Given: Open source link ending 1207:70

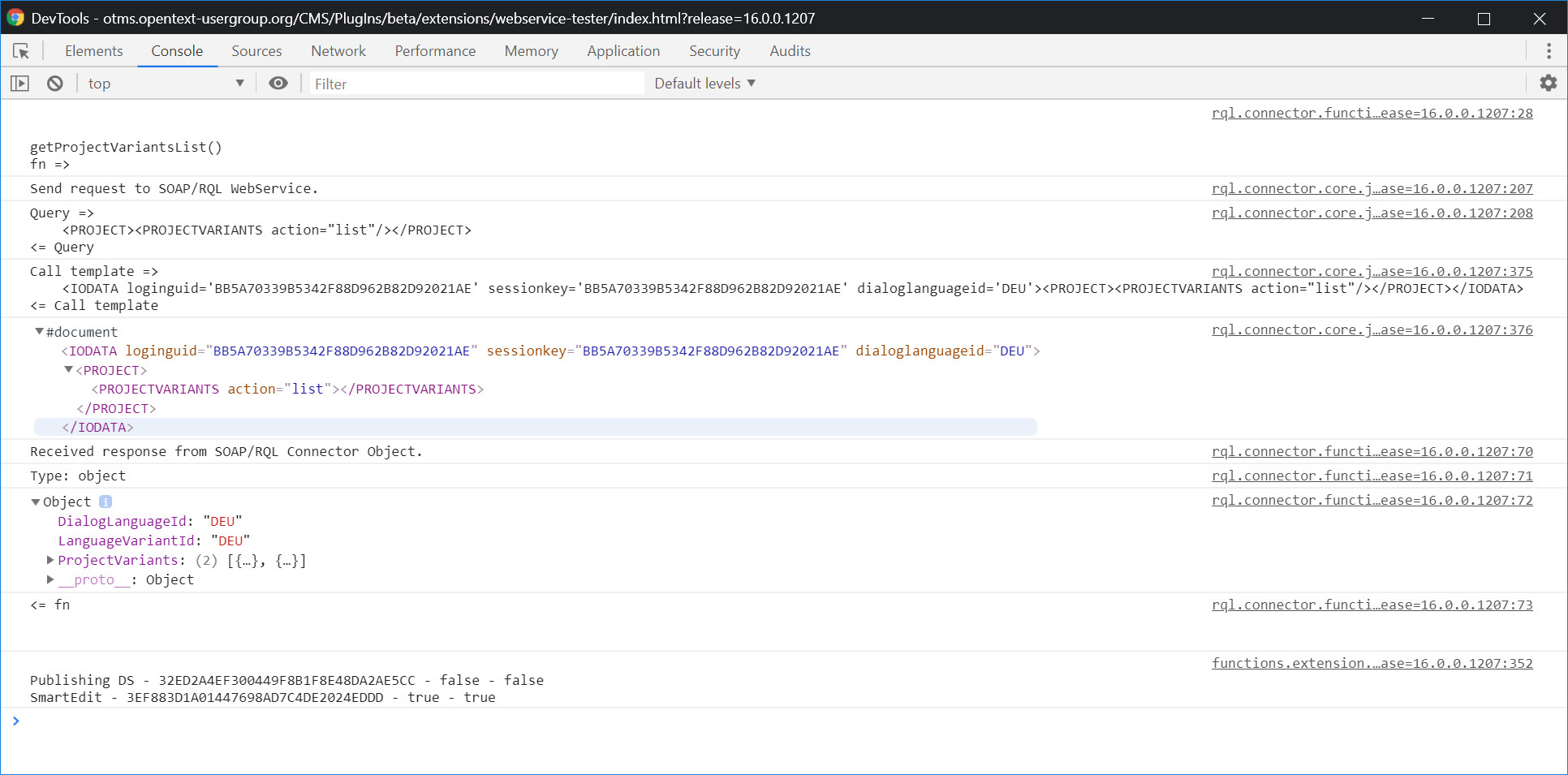Looking at the screenshot, I should tap(1372, 451).
